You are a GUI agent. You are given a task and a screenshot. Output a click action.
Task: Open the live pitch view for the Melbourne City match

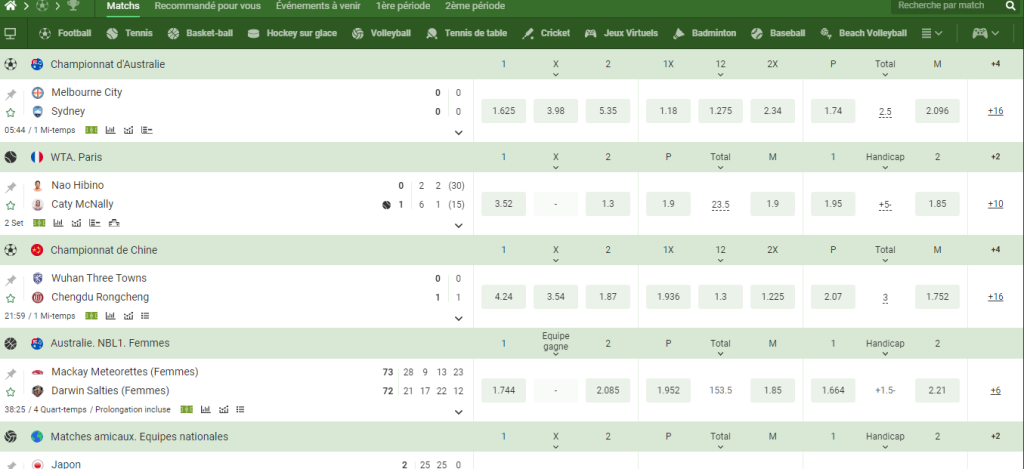point(91,130)
